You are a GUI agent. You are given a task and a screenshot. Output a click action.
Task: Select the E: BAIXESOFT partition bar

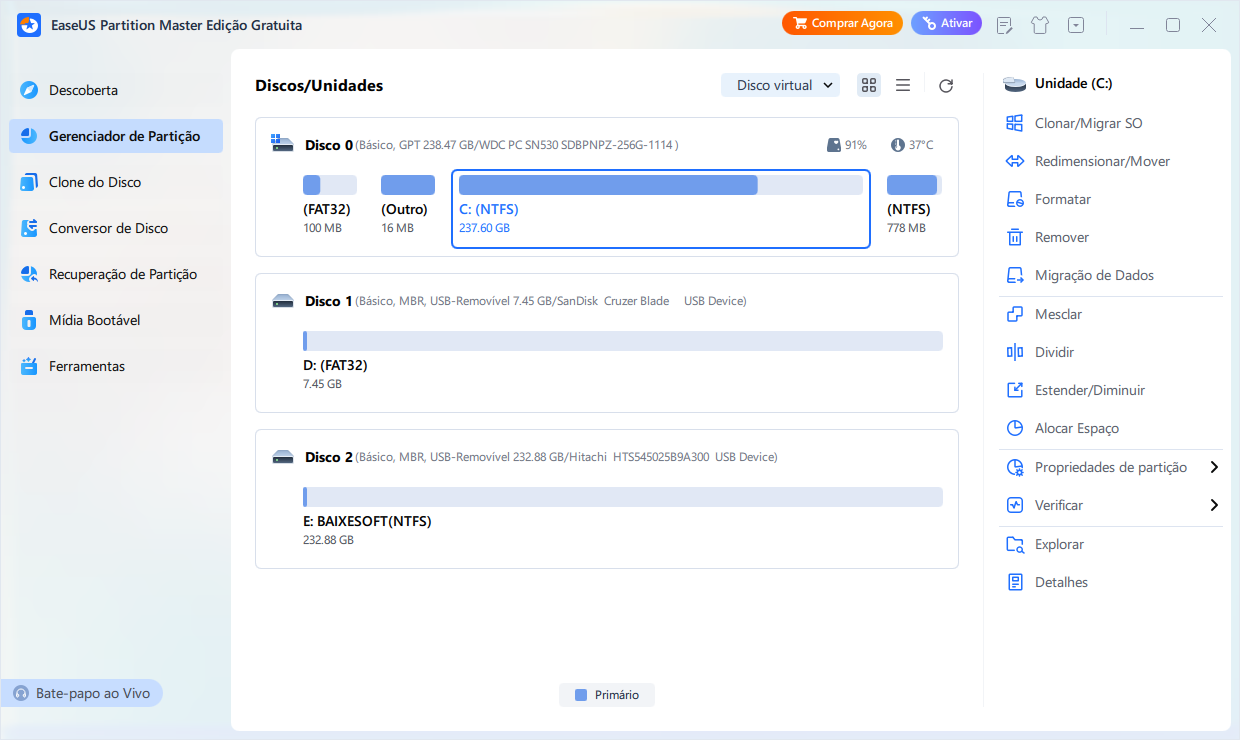622,497
